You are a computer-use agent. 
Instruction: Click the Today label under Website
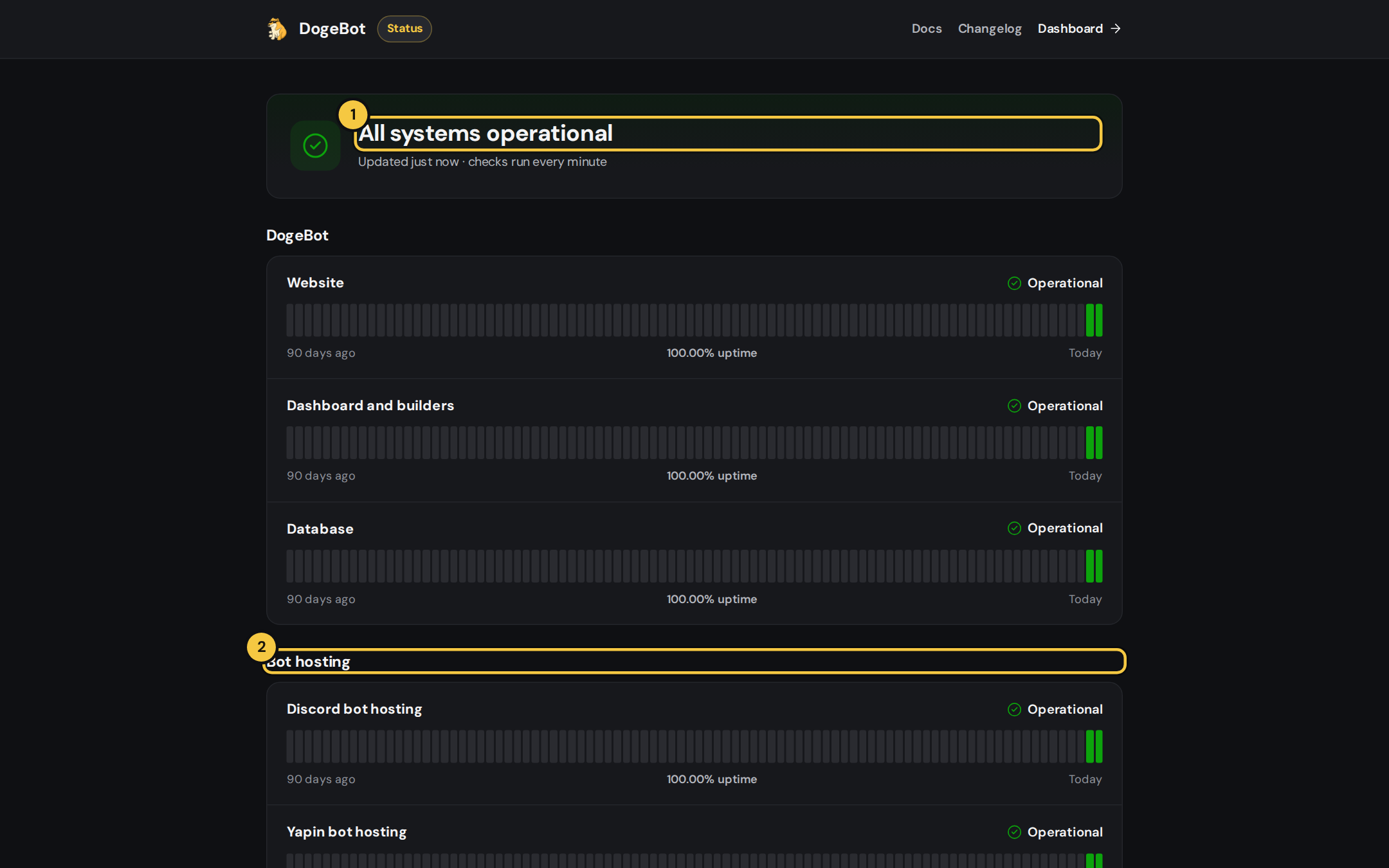[1085, 353]
